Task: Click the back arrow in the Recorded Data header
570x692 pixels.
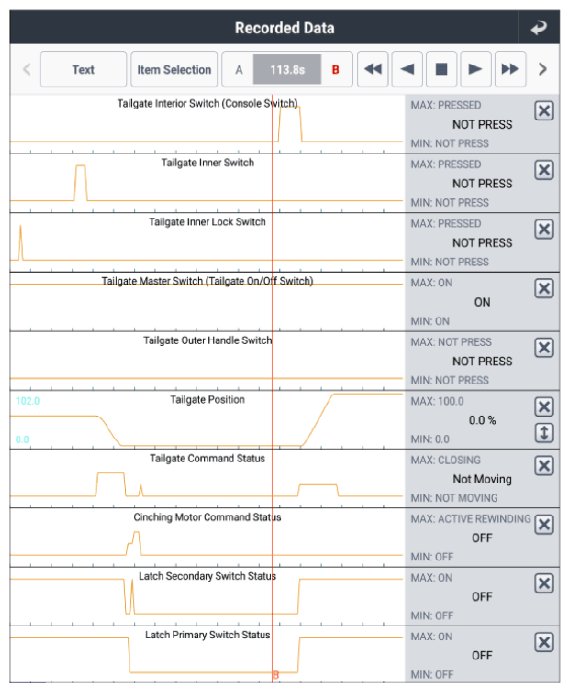Action: point(538,27)
